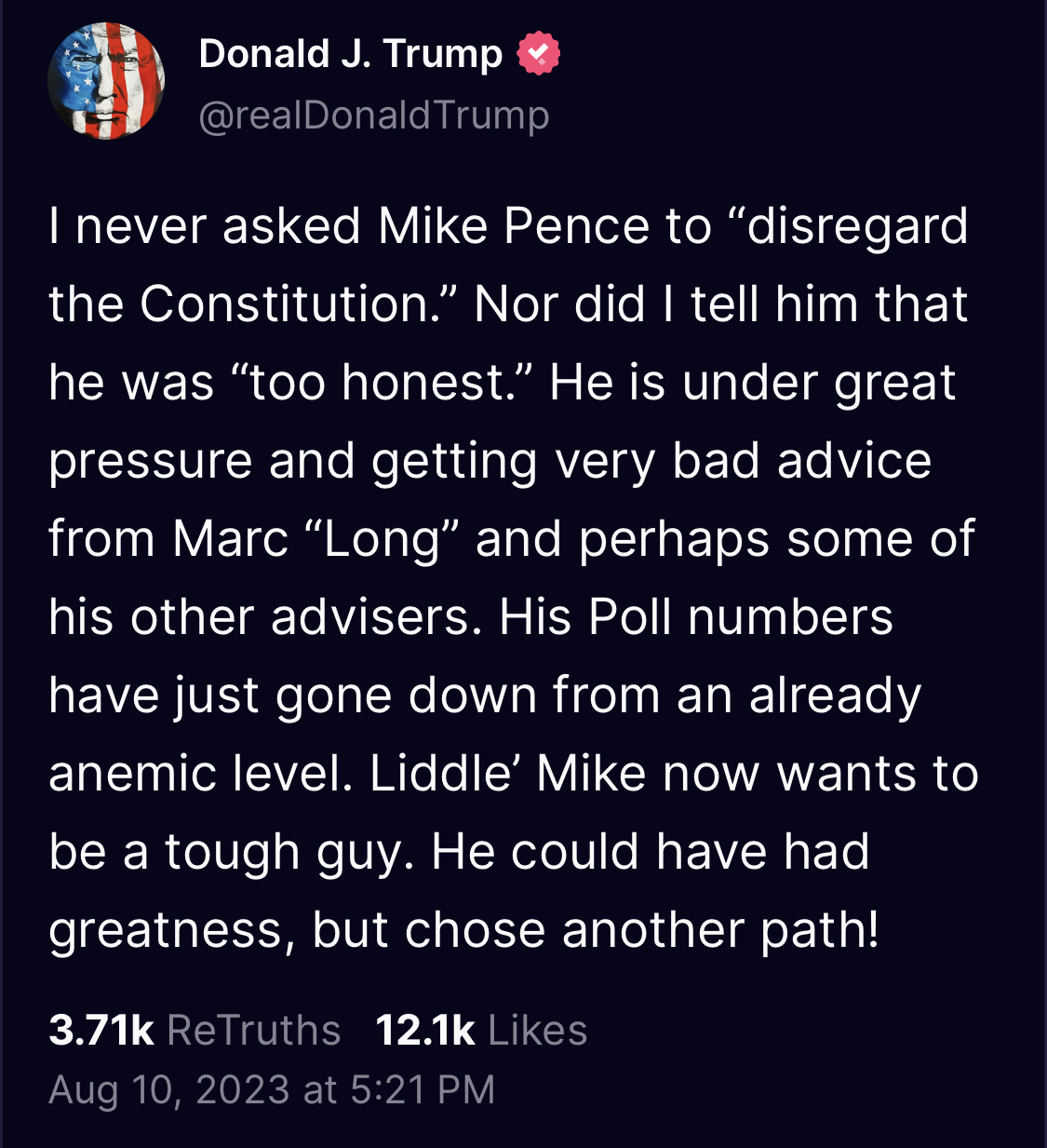Click the word "Marc" in the post
This screenshot has height=1148, width=1047.
tap(231, 539)
